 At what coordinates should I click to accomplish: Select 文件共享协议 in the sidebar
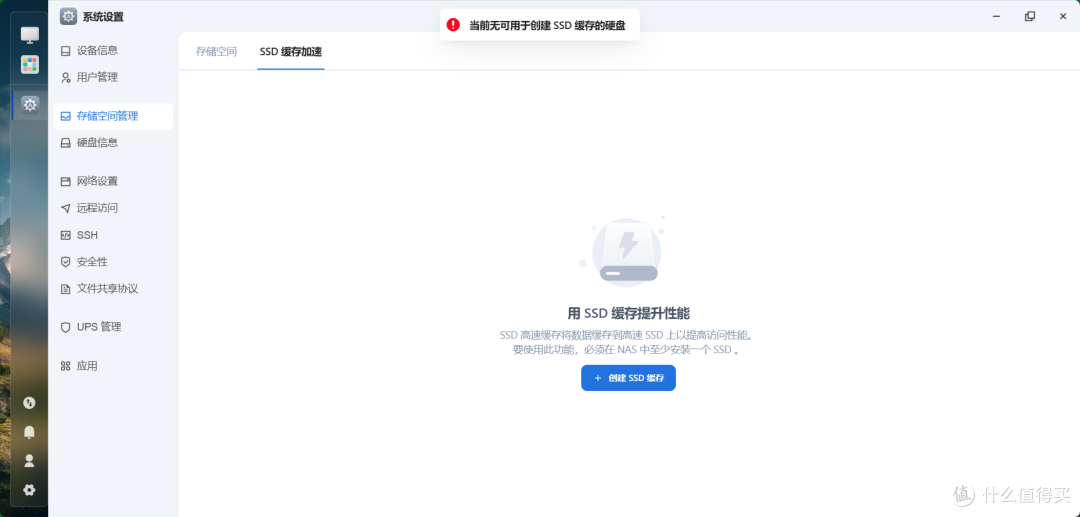pyautogui.click(x=113, y=288)
